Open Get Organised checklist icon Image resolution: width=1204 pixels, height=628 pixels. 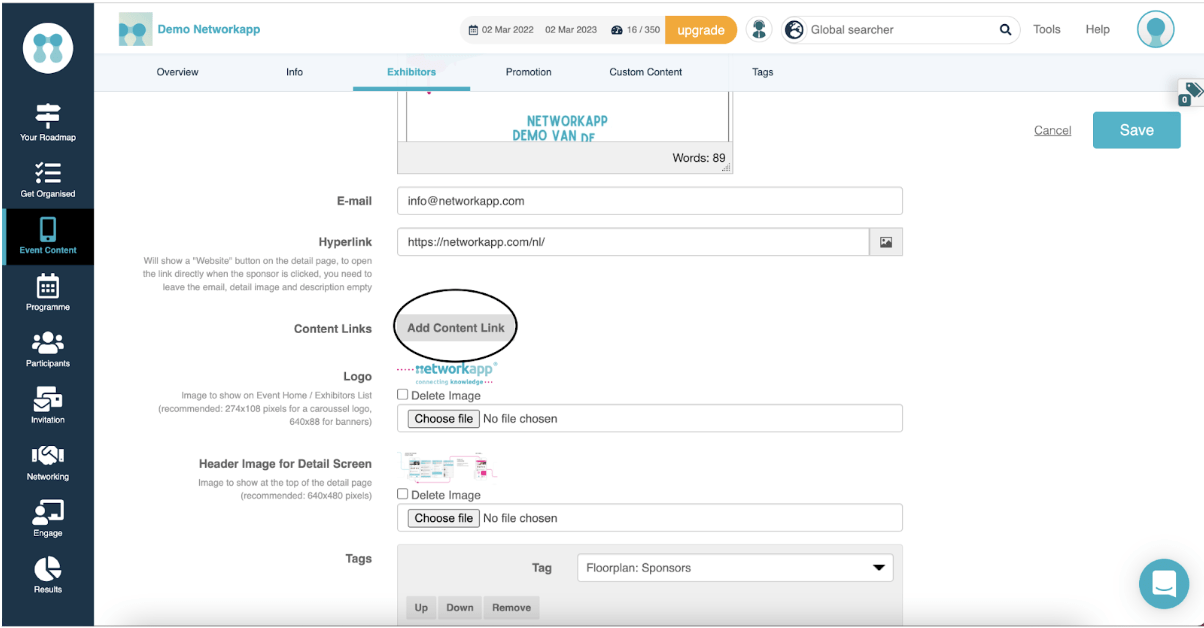tap(48, 173)
